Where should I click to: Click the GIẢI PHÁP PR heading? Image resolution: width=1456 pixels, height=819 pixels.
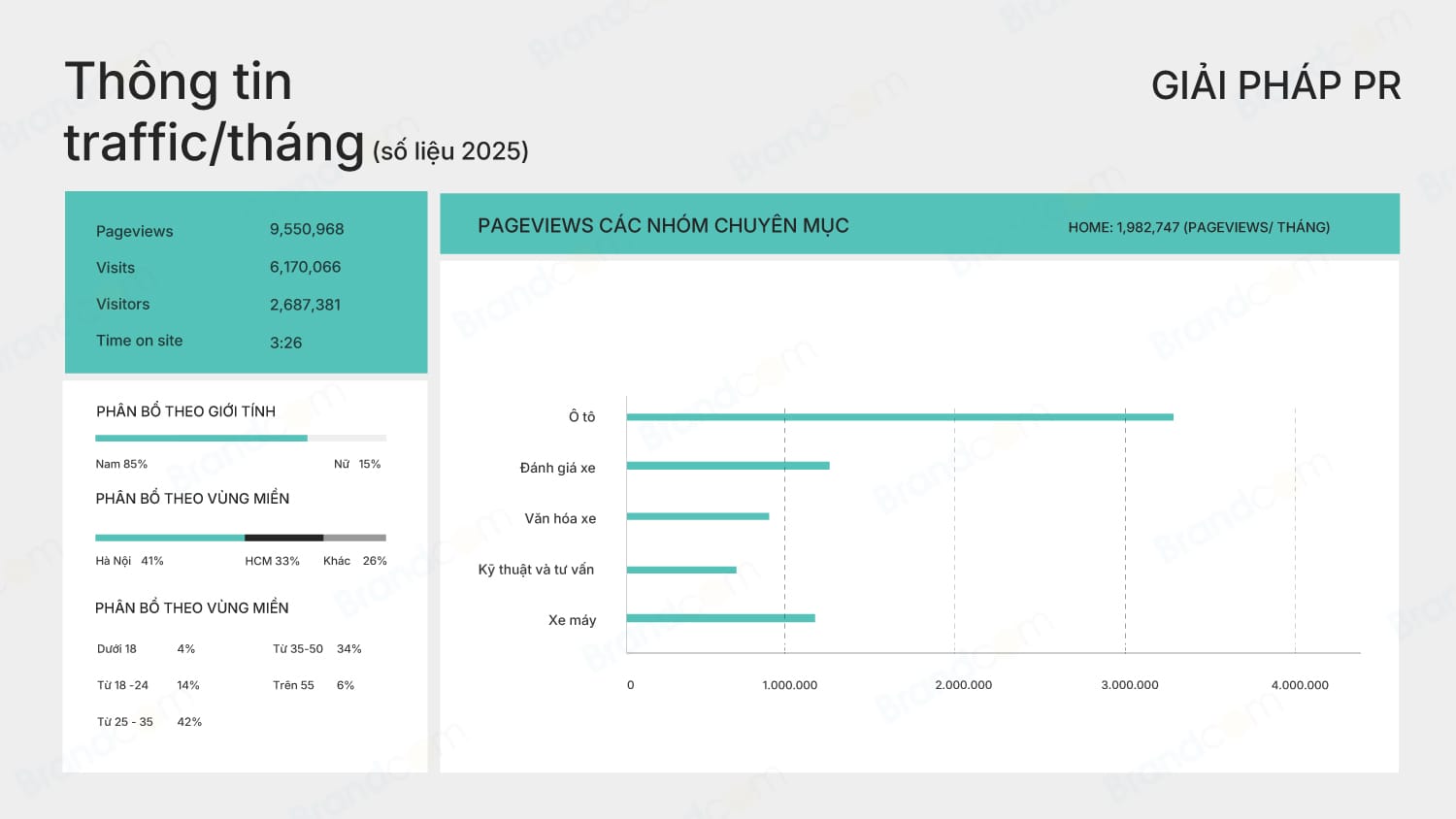pyautogui.click(x=1275, y=85)
